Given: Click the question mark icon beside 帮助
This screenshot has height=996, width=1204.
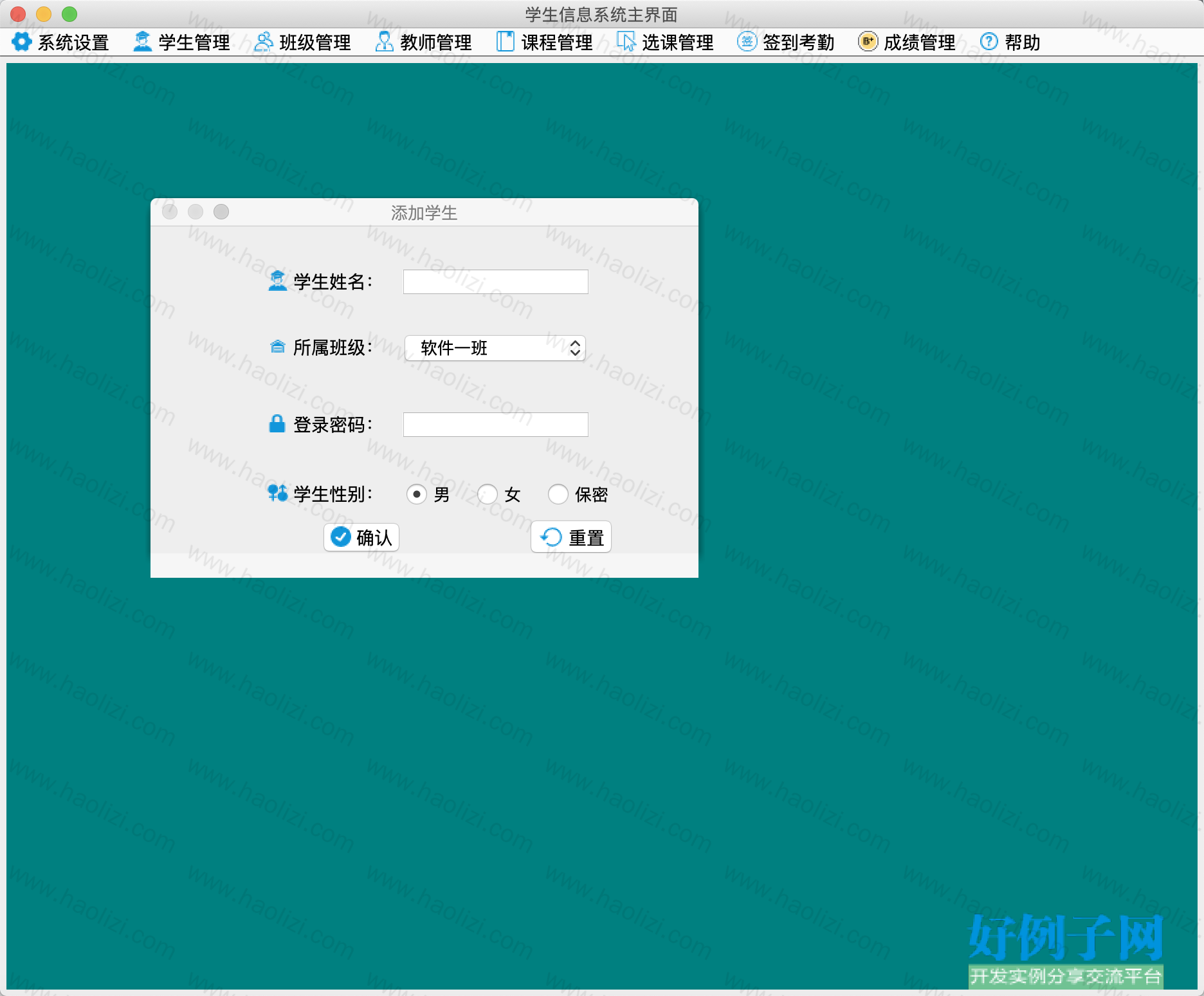Looking at the screenshot, I should pyautogui.click(x=989, y=42).
